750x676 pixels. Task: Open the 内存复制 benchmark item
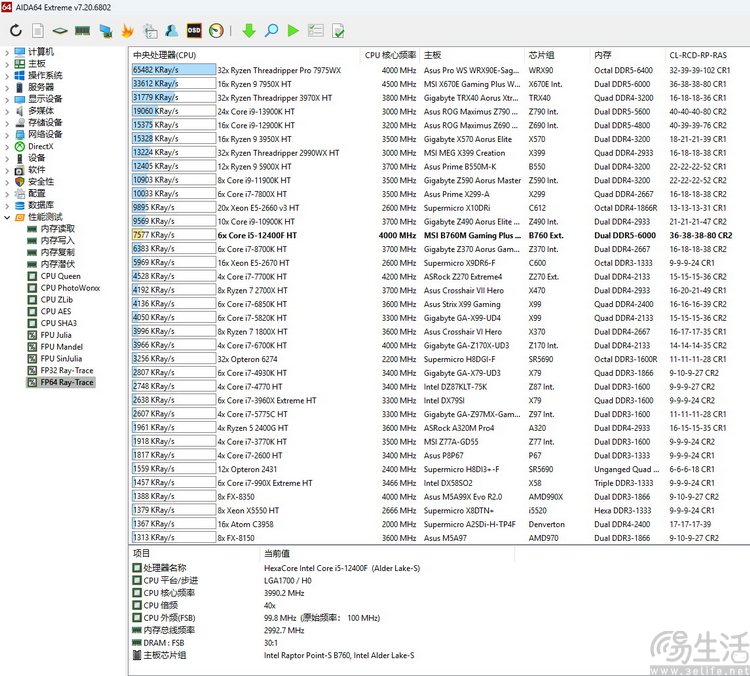(51, 252)
